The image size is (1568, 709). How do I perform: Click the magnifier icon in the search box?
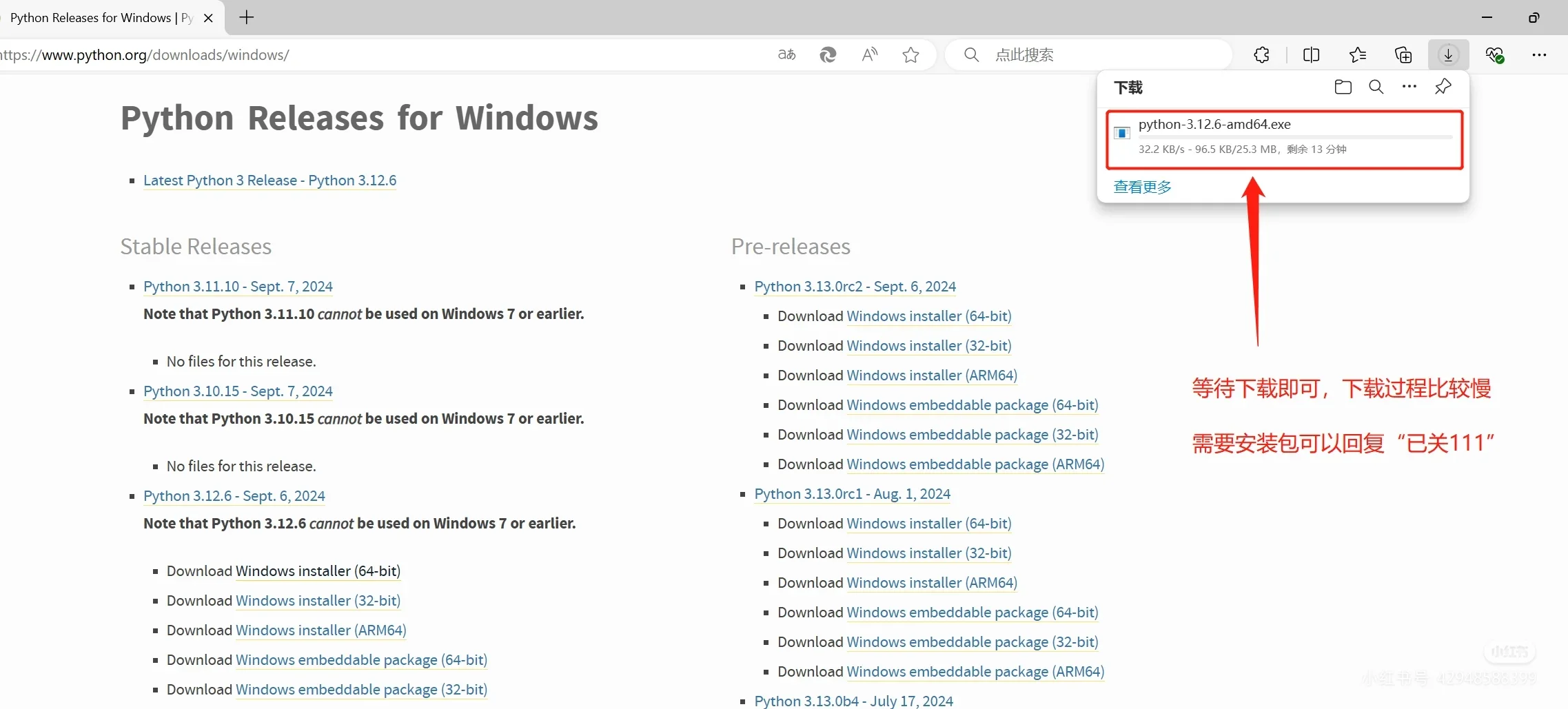971,54
